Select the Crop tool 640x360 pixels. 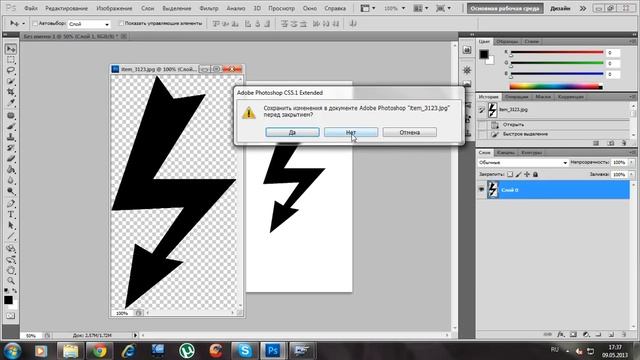click(x=11, y=92)
